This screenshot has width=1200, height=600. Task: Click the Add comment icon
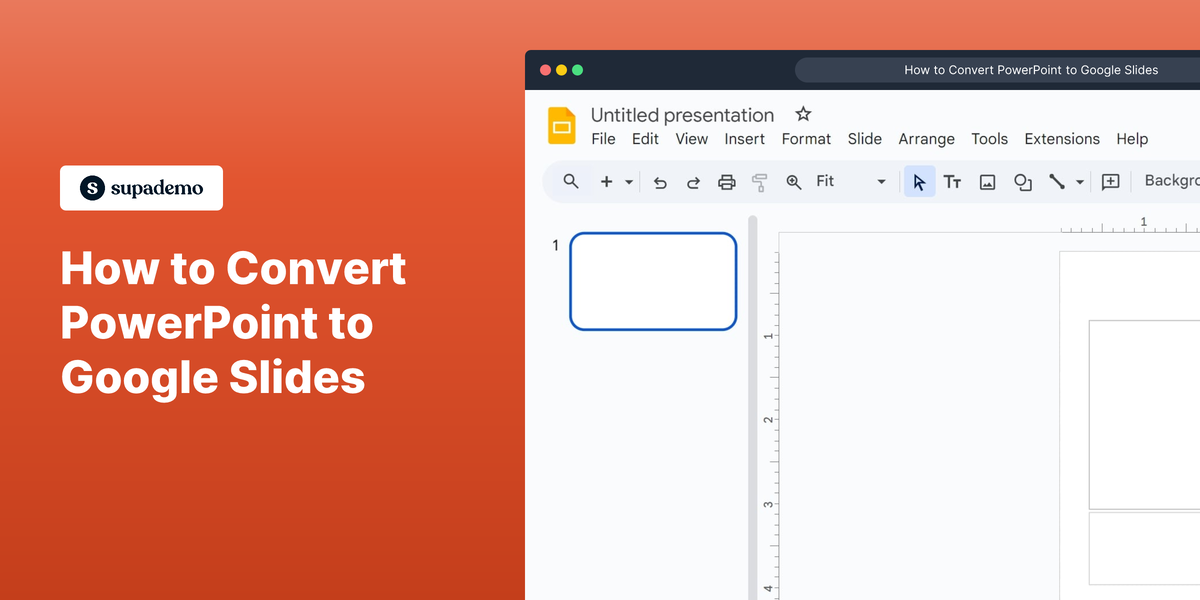point(1110,182)
